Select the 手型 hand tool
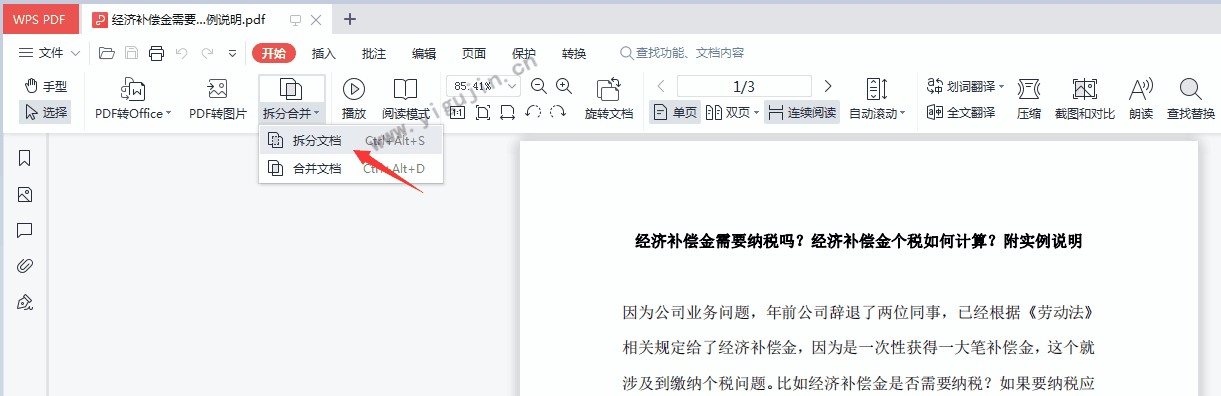The image size is (1221, 396). pyautogui.click(x=45, y=87)
